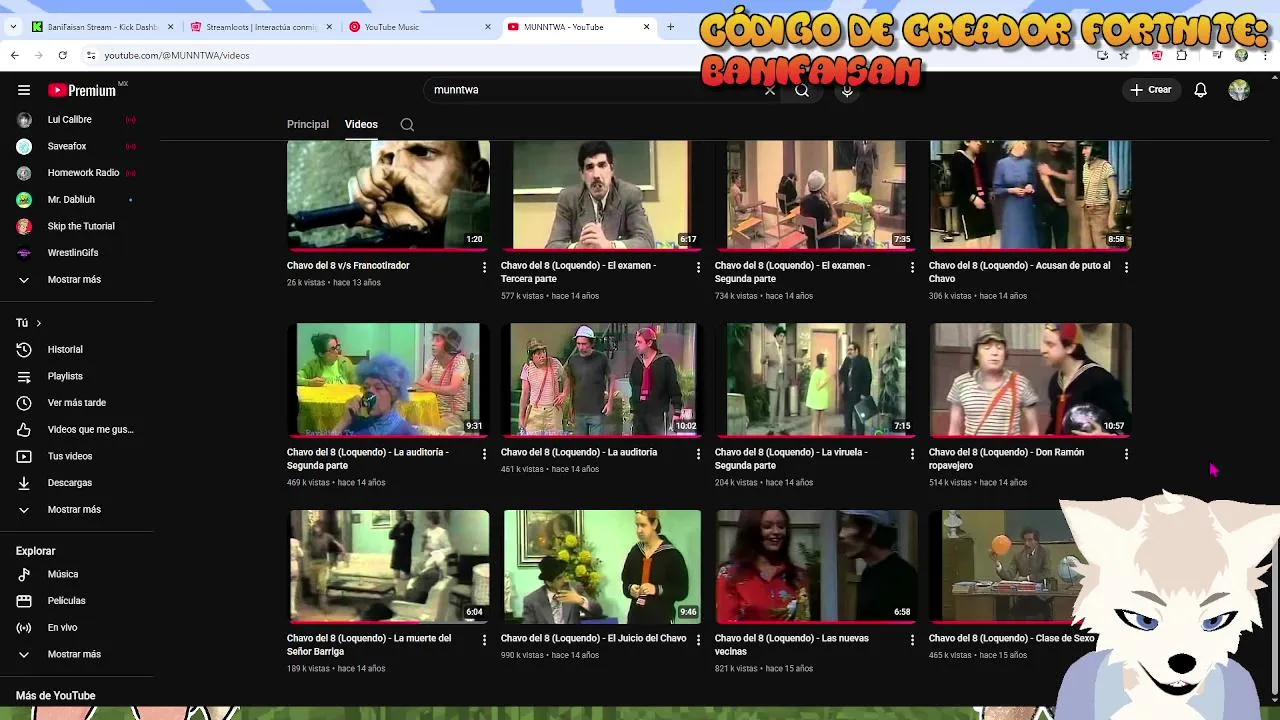
Task: Reload the page in browser
Action: click(62, 55)
